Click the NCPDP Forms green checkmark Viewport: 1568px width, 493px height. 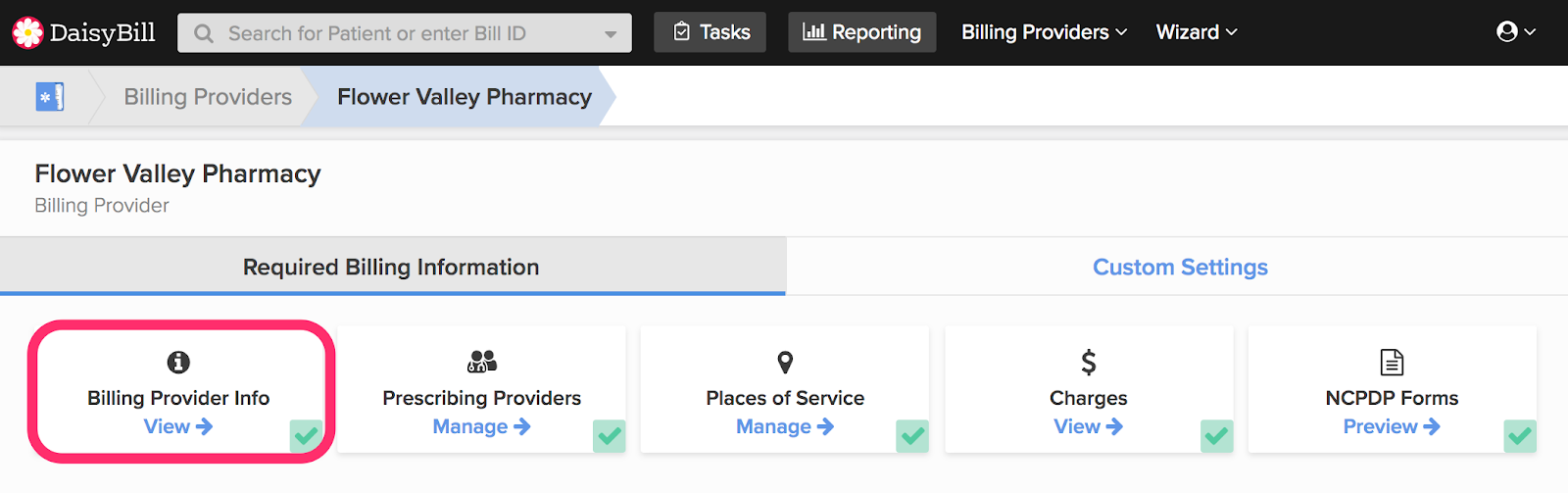point(1520,435)
